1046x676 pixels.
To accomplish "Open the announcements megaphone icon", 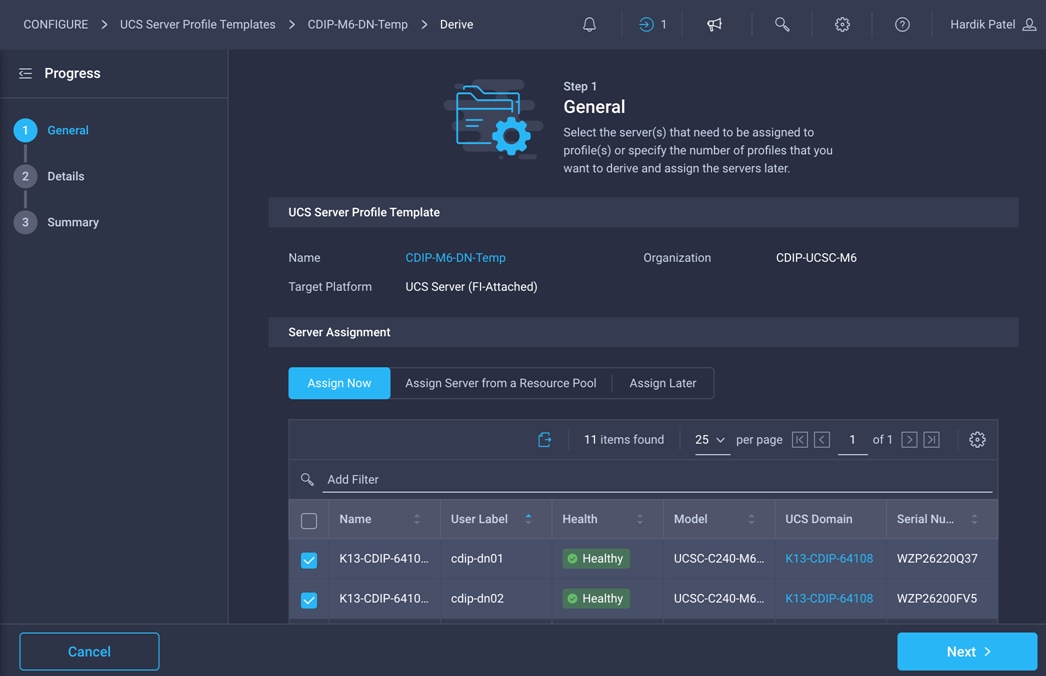I will point(714,25).
